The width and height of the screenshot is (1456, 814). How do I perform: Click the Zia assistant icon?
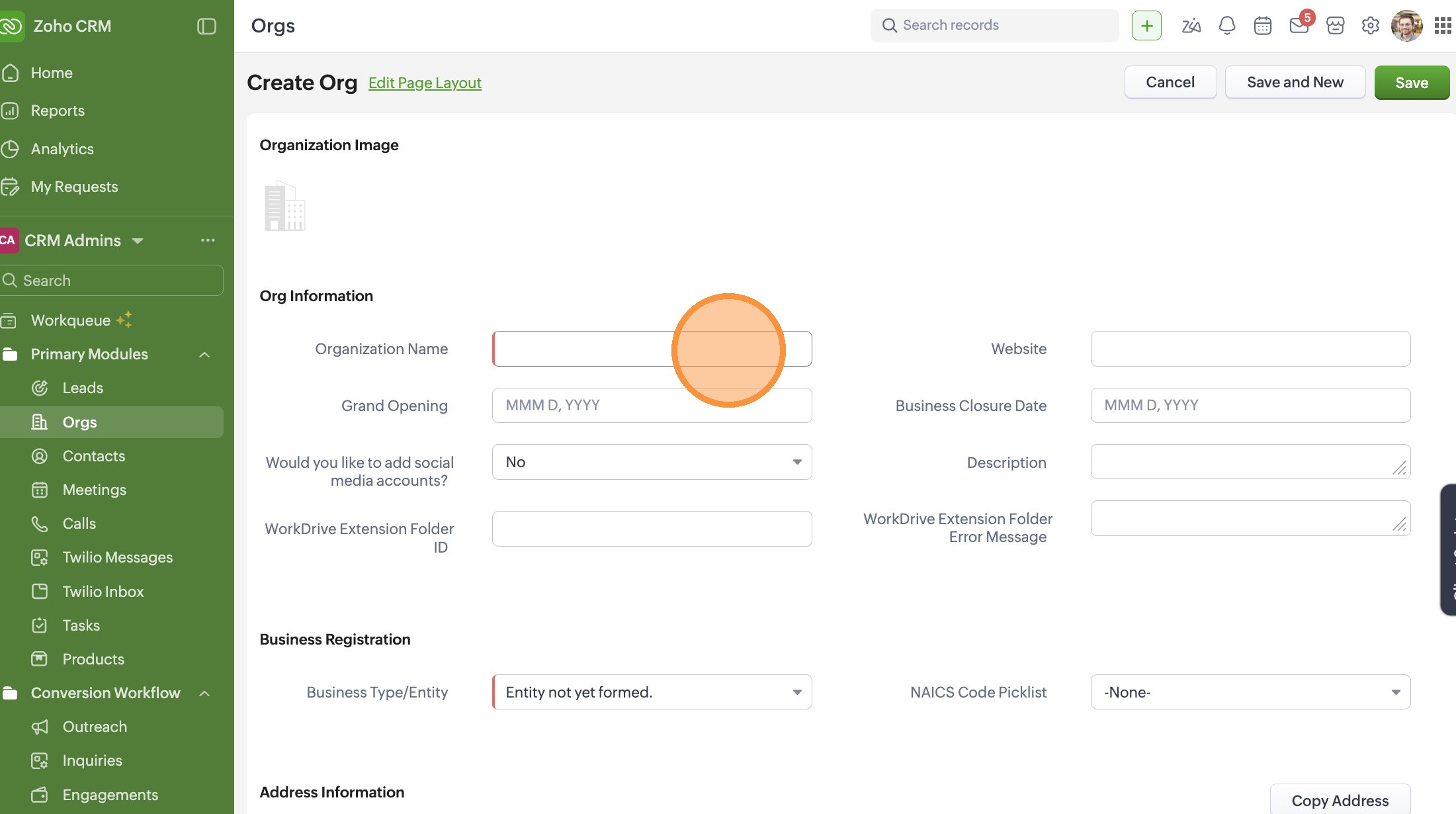[x=1191, y=26]
